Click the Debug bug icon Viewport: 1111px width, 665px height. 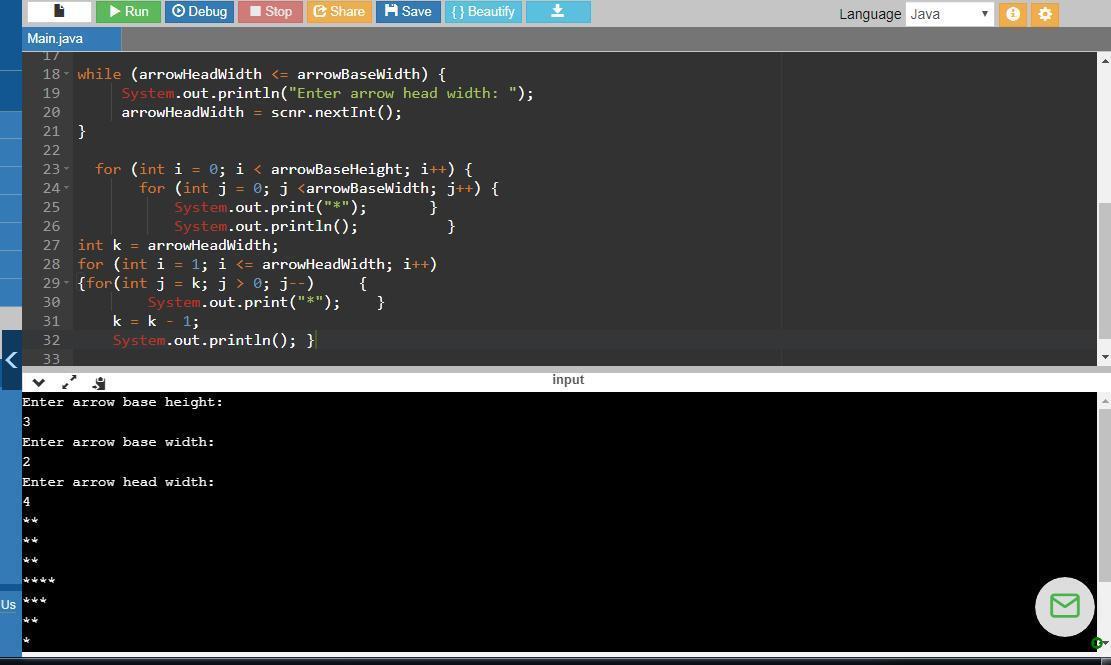[198, 11]
